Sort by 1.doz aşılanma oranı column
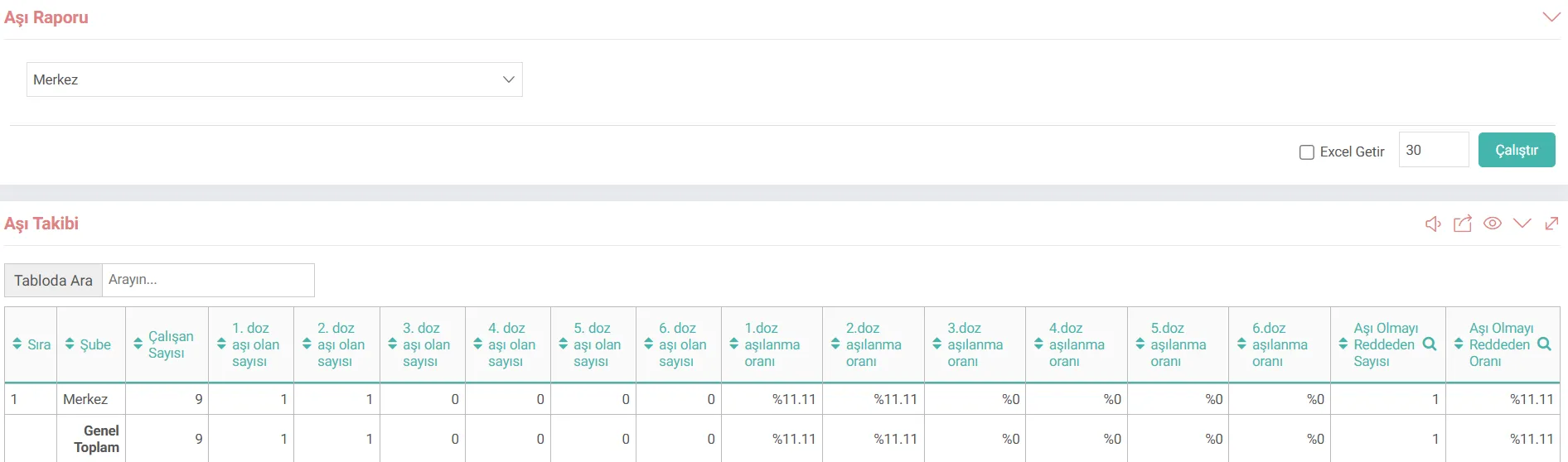 coord(734,344)
